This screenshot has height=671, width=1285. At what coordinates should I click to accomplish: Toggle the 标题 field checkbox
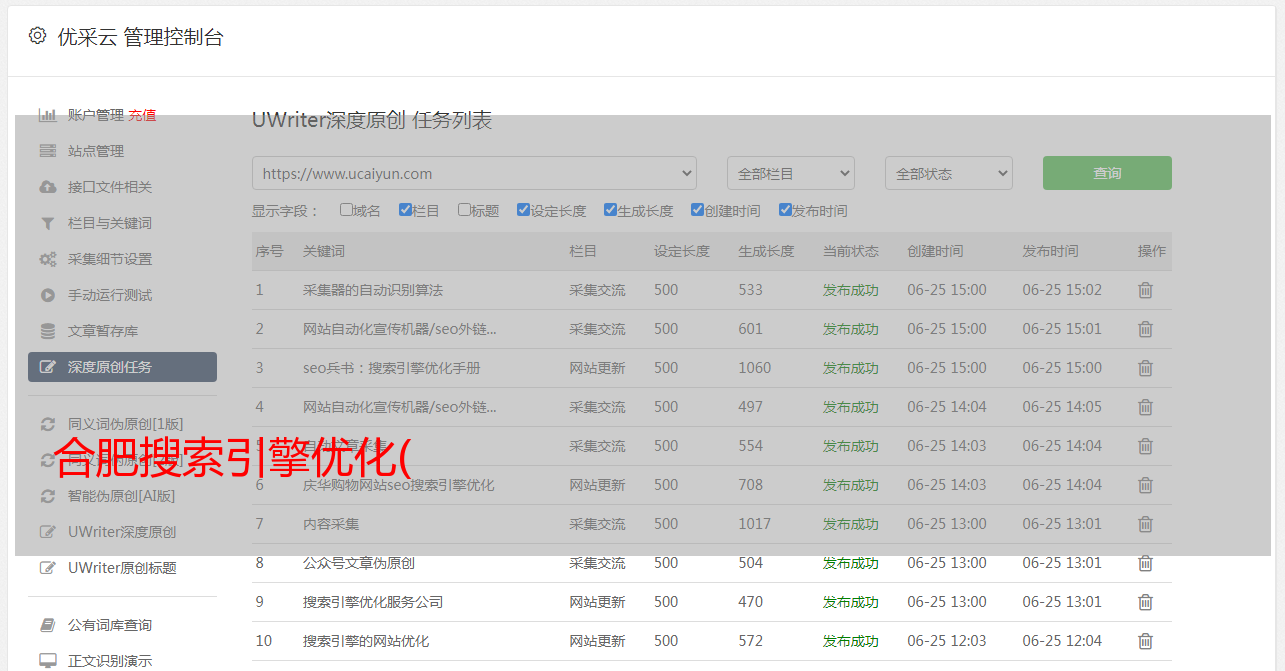point(464,210)
